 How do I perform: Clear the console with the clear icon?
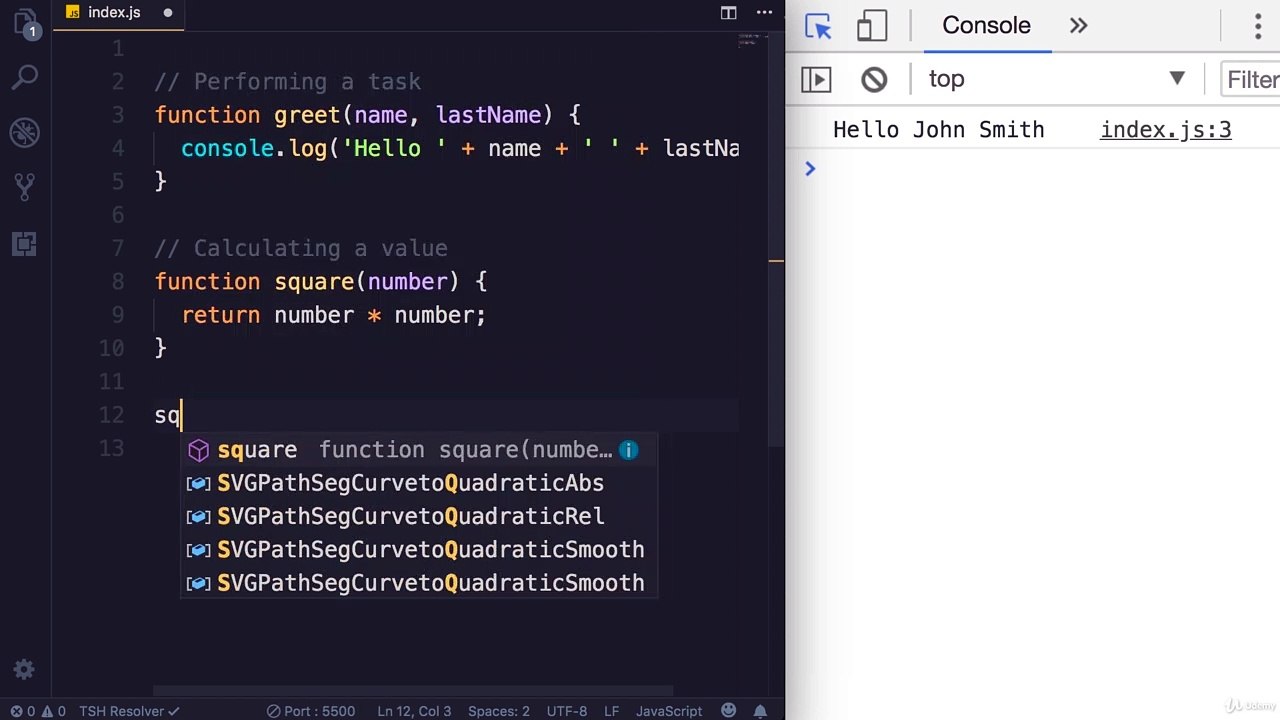(x=874, y=79)
